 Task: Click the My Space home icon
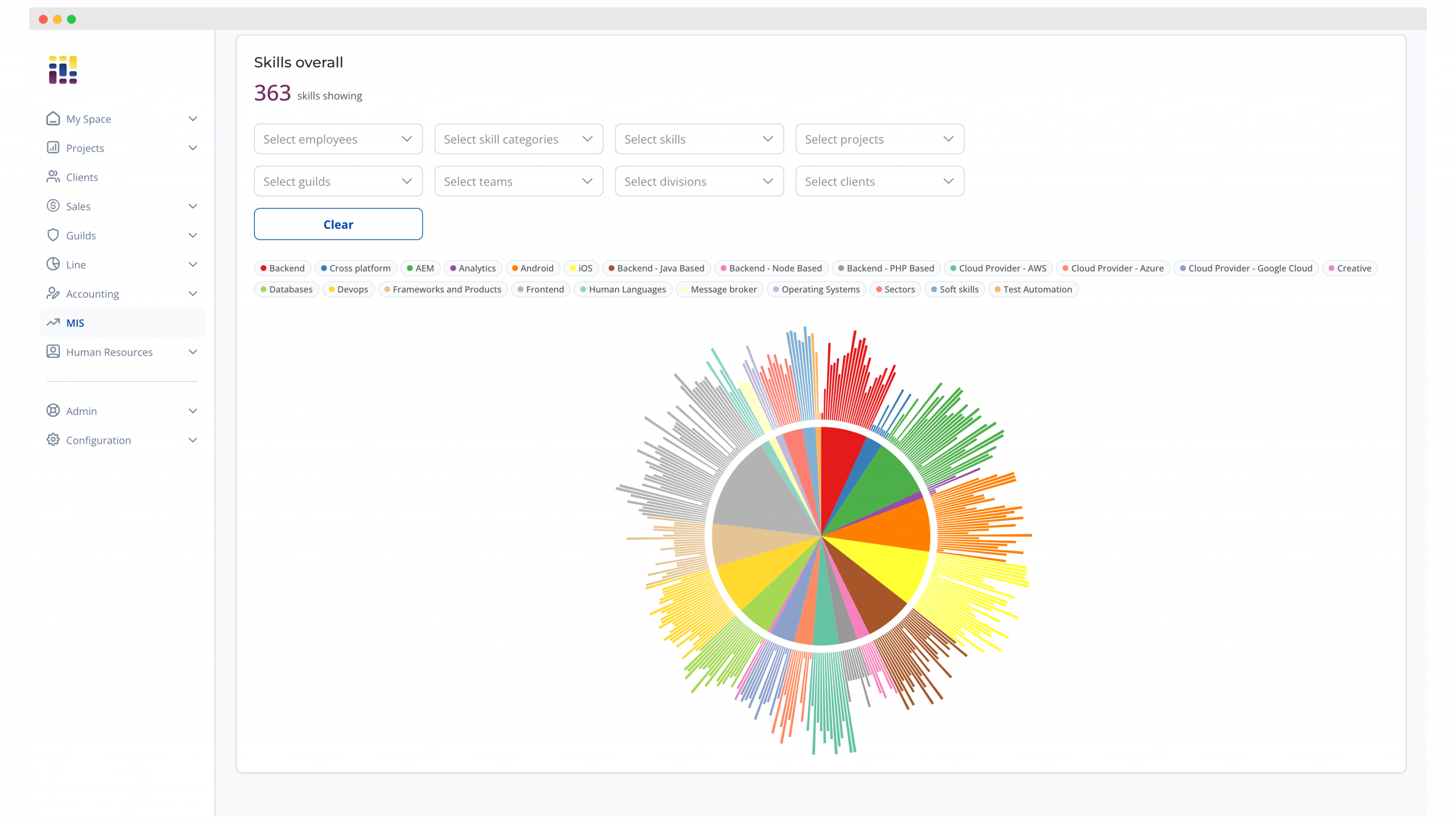53,118
